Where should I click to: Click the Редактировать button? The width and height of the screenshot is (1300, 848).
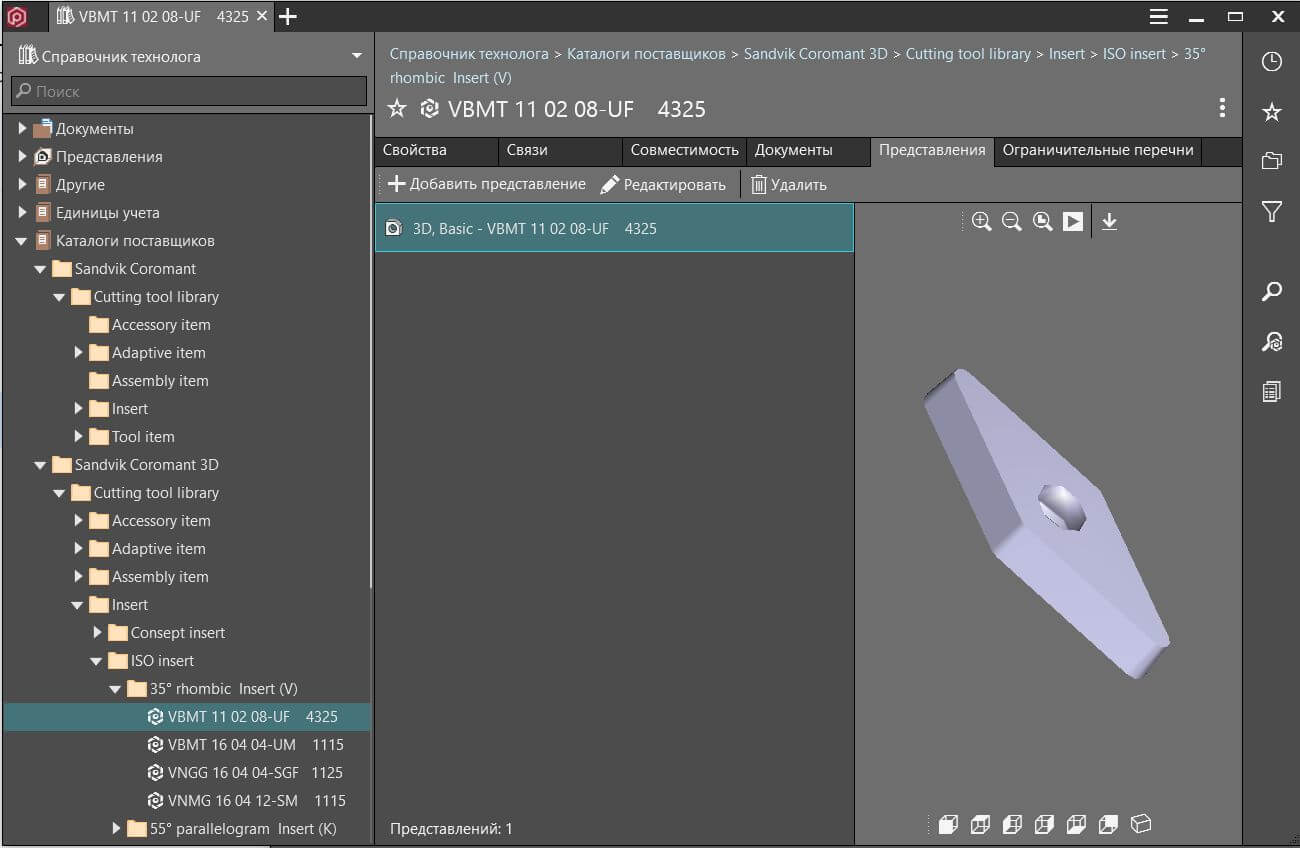663,184
